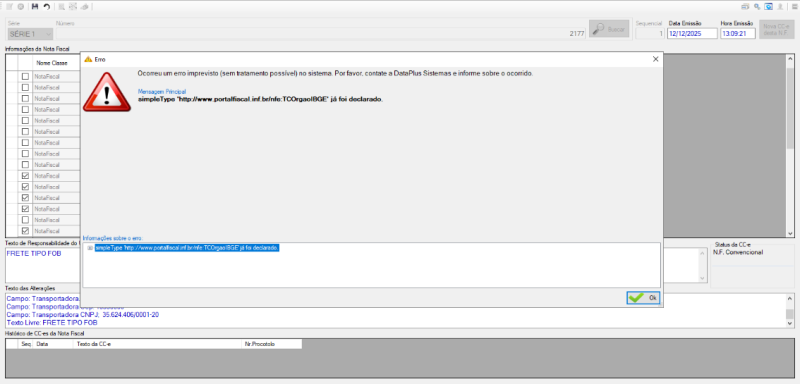Click the Save floppy disk toolbar icon
Image resolution: width=800 pixels, height=384 pixels.
pos(35,7)
